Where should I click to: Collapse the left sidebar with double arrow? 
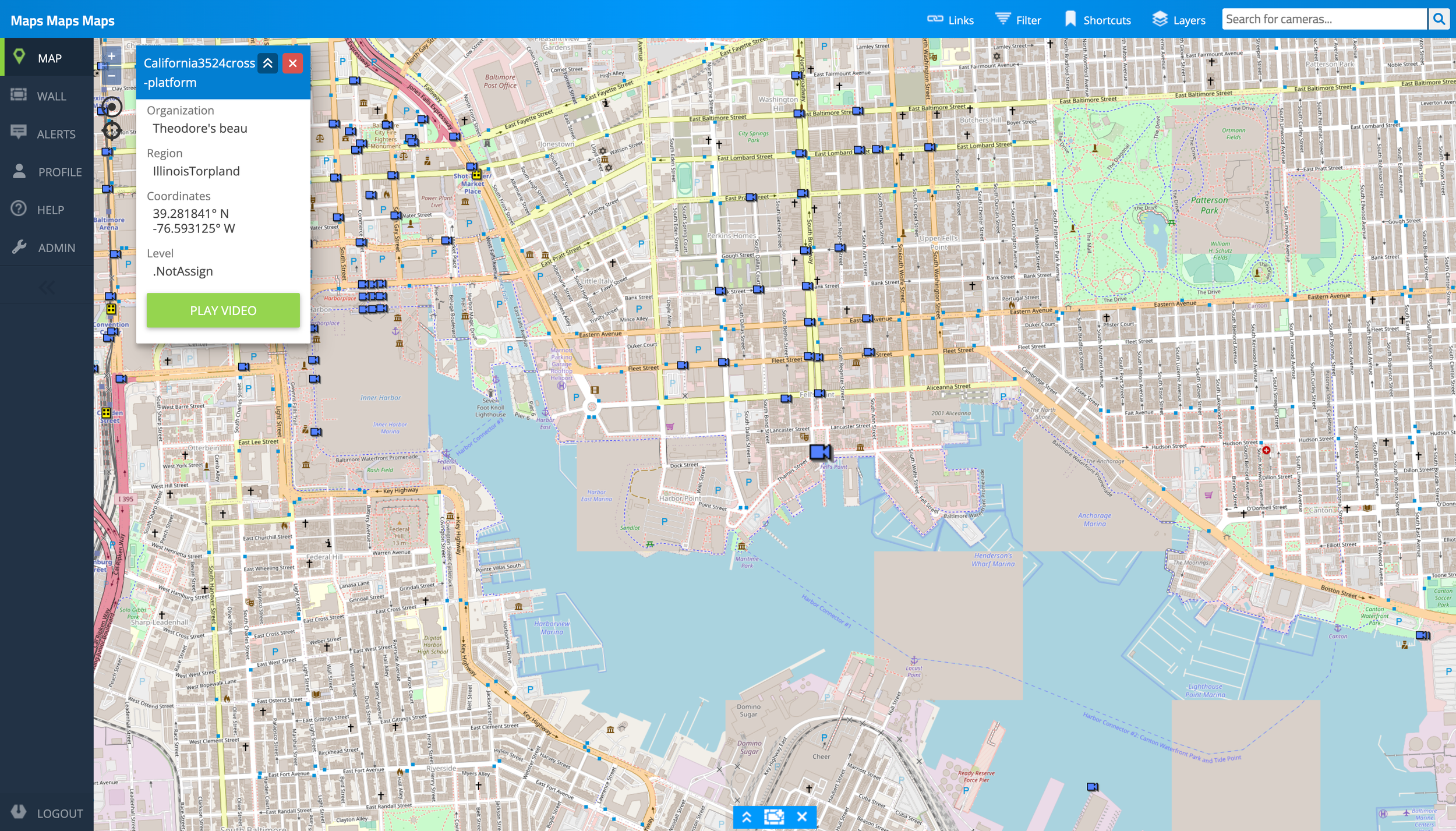pyautogui.click(x=47, y=287)
